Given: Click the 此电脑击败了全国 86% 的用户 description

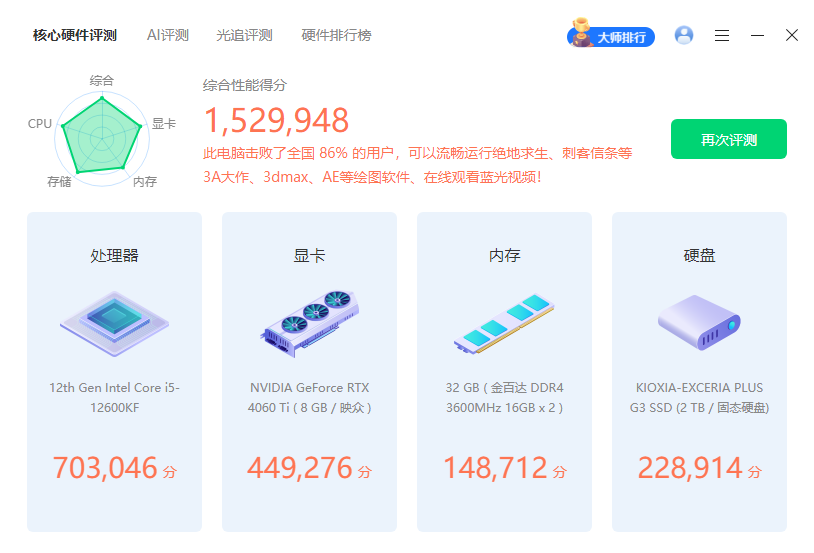Looking at the screenshot, I should tap(417, 165).
